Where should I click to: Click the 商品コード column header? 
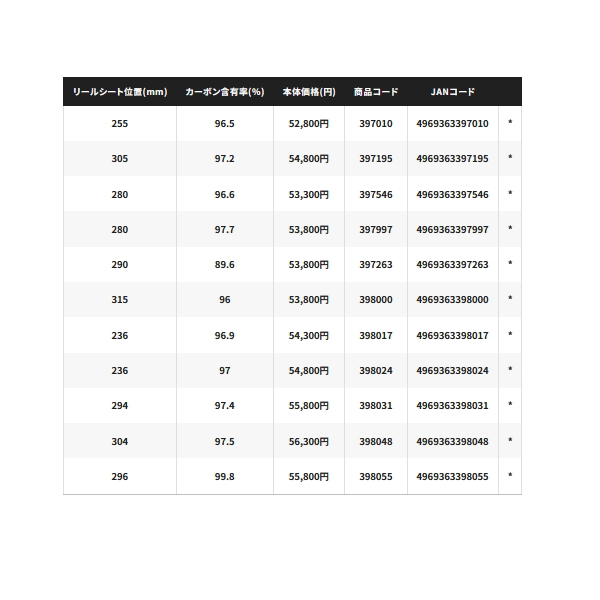pos(376,92)
